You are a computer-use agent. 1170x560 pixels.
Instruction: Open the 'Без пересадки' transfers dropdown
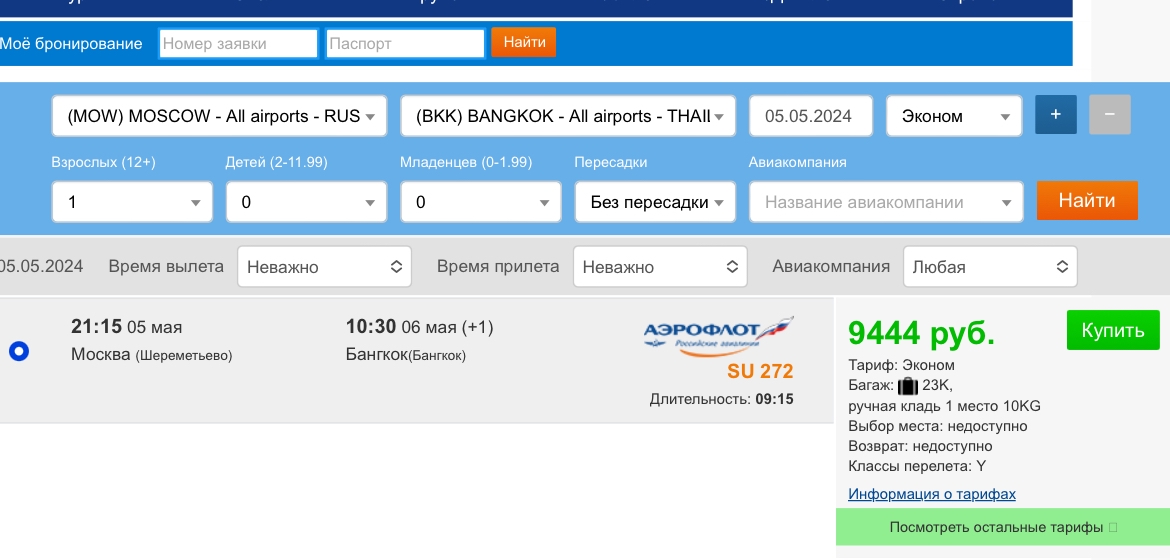click(655, 202)
